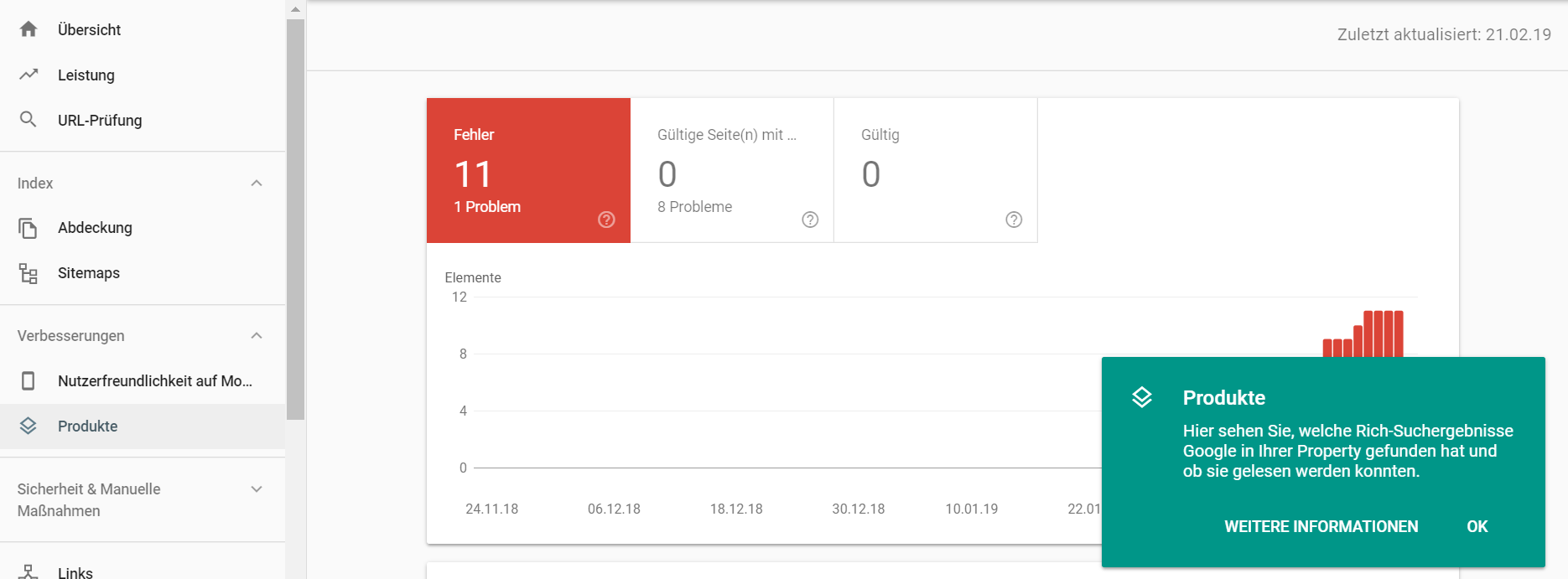Click the 24.11.18 date label

(492, 509)
